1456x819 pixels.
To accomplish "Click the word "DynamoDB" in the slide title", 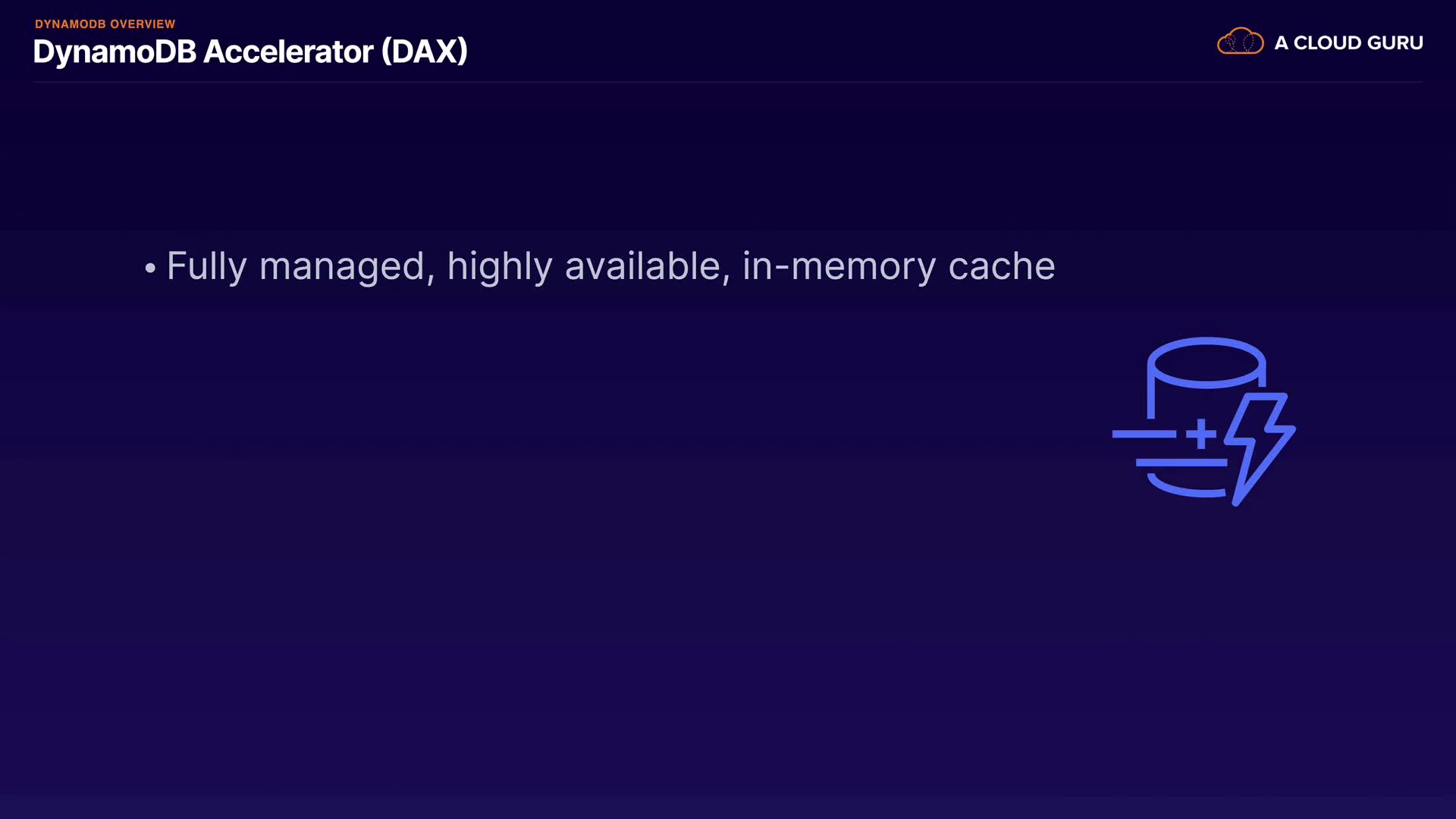I will [115, 52].
